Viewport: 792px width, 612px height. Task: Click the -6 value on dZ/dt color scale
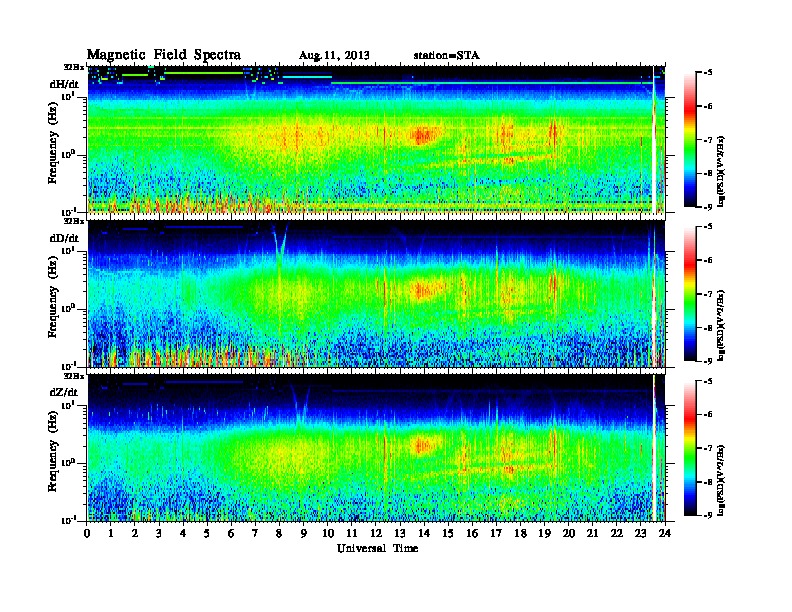[x=707, y=414]
